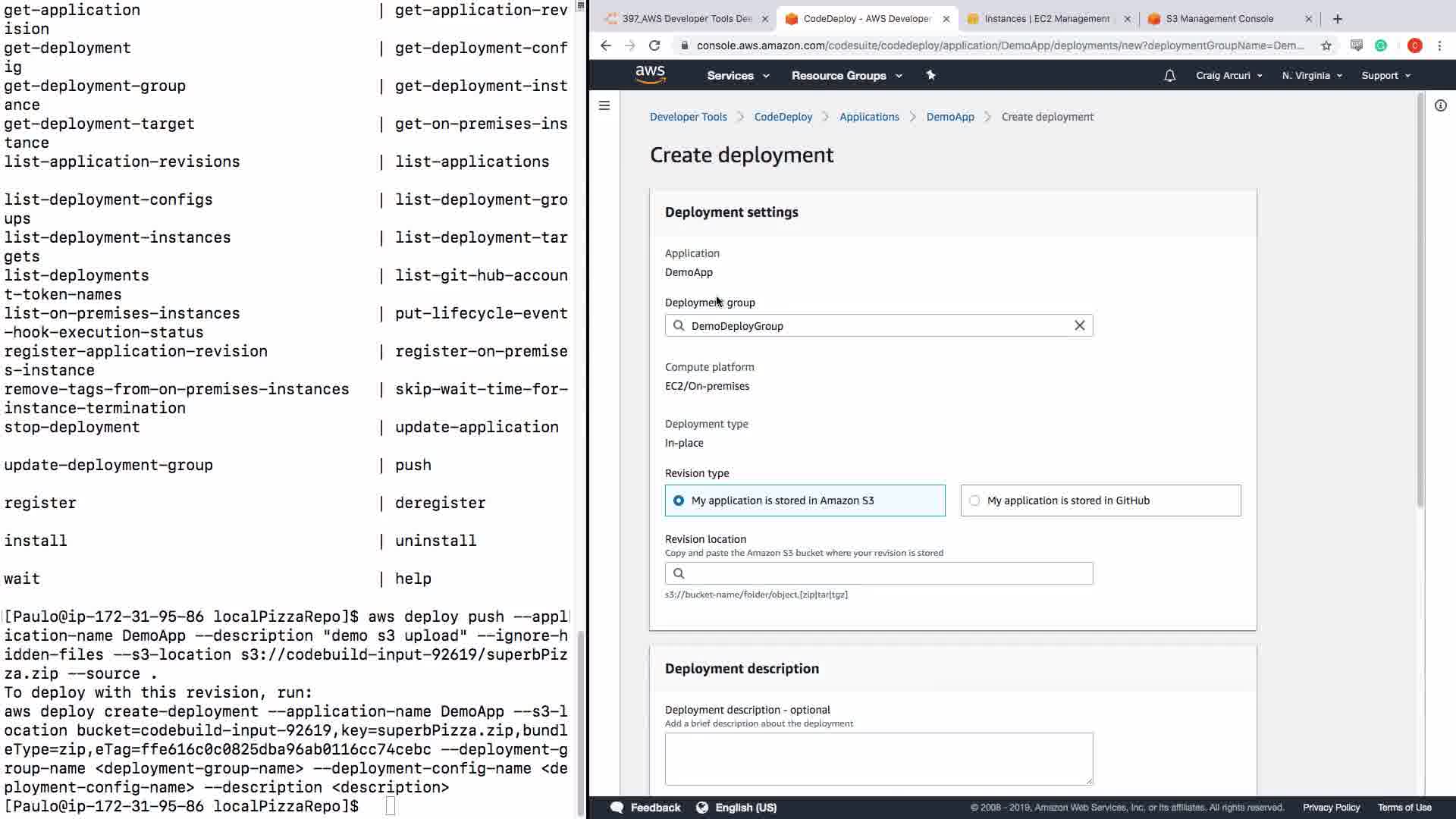Select My application is stored in Amazon S3
The height and width of the screenshot is (819, 1456).
(679, 500)
